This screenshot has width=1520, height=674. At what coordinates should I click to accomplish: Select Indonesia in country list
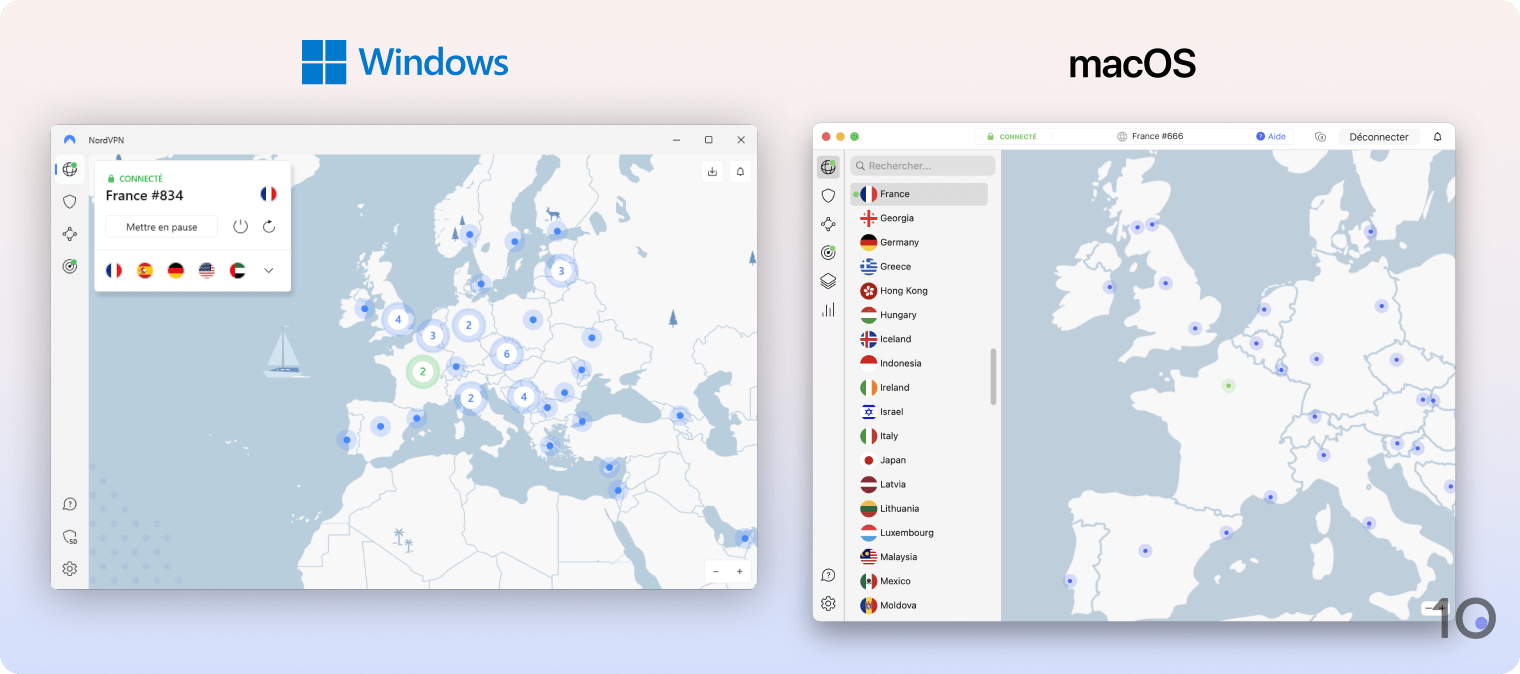[919, 363]
